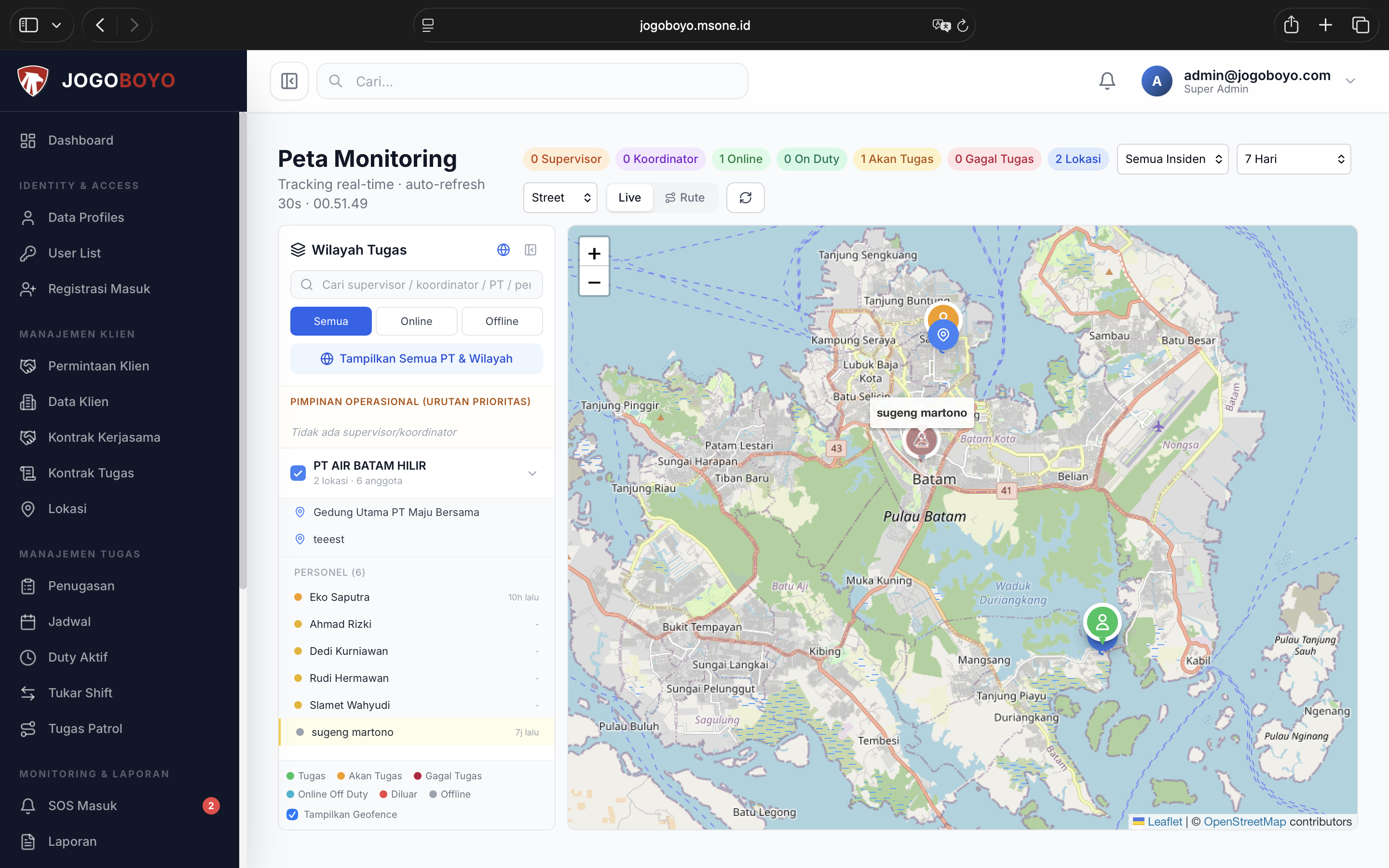Click the 2 Lokasi badge
This screenshot has height=868, width=1389.
pyautogui.click(x=1077, y=159)
